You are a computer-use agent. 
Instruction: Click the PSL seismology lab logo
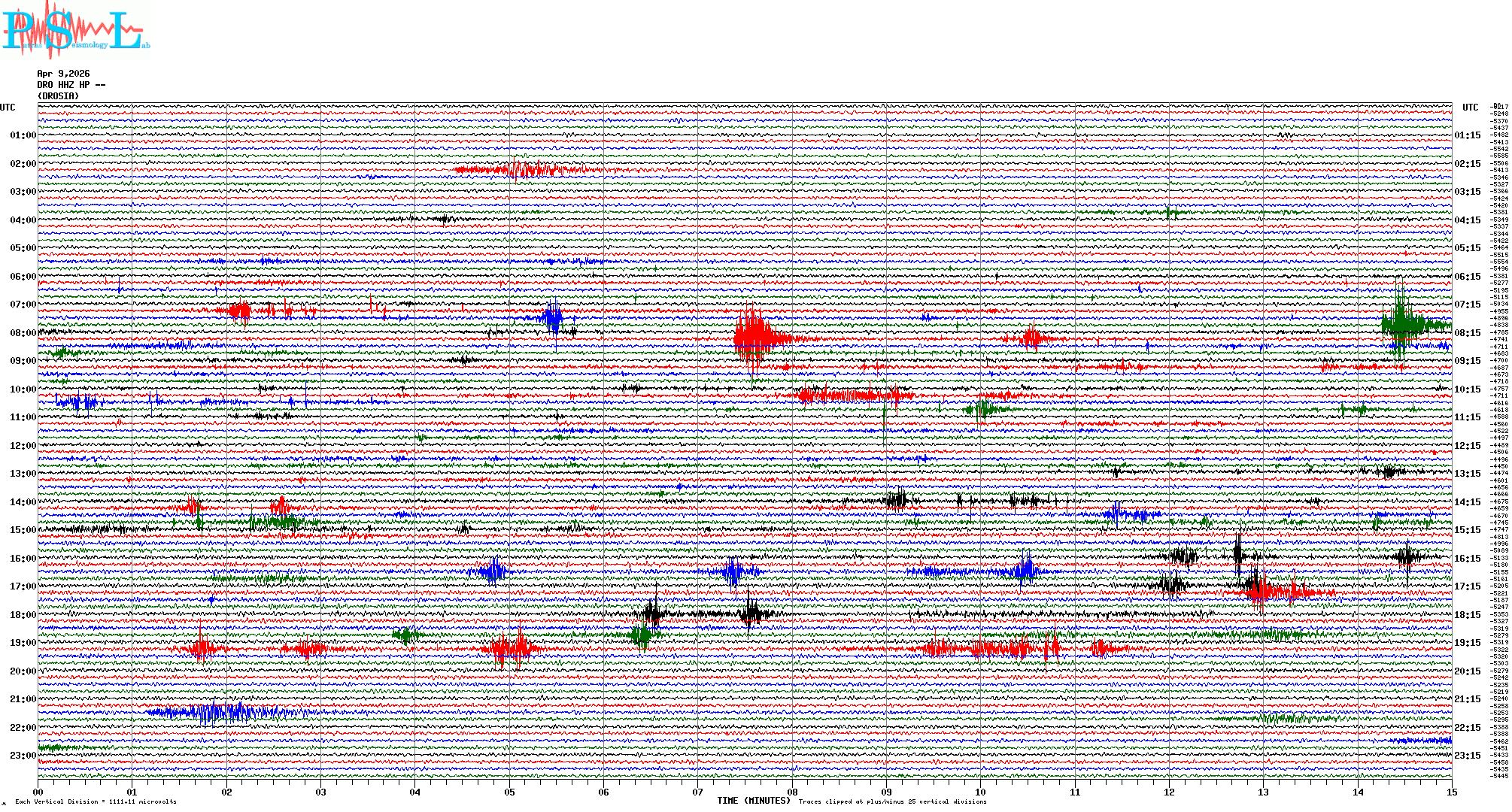coord(74,30)
